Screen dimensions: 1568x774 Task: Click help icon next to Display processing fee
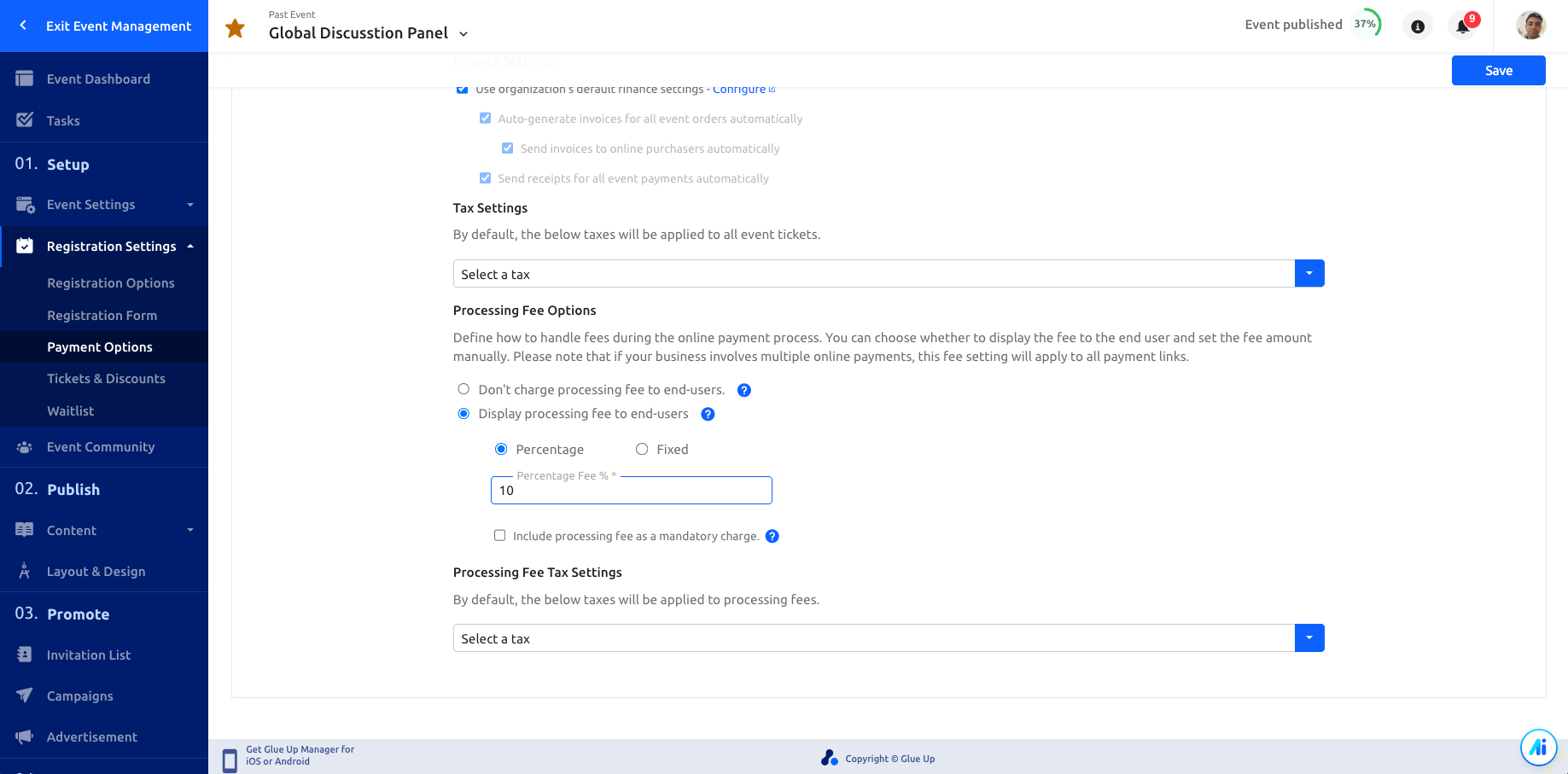pos(708,414)
